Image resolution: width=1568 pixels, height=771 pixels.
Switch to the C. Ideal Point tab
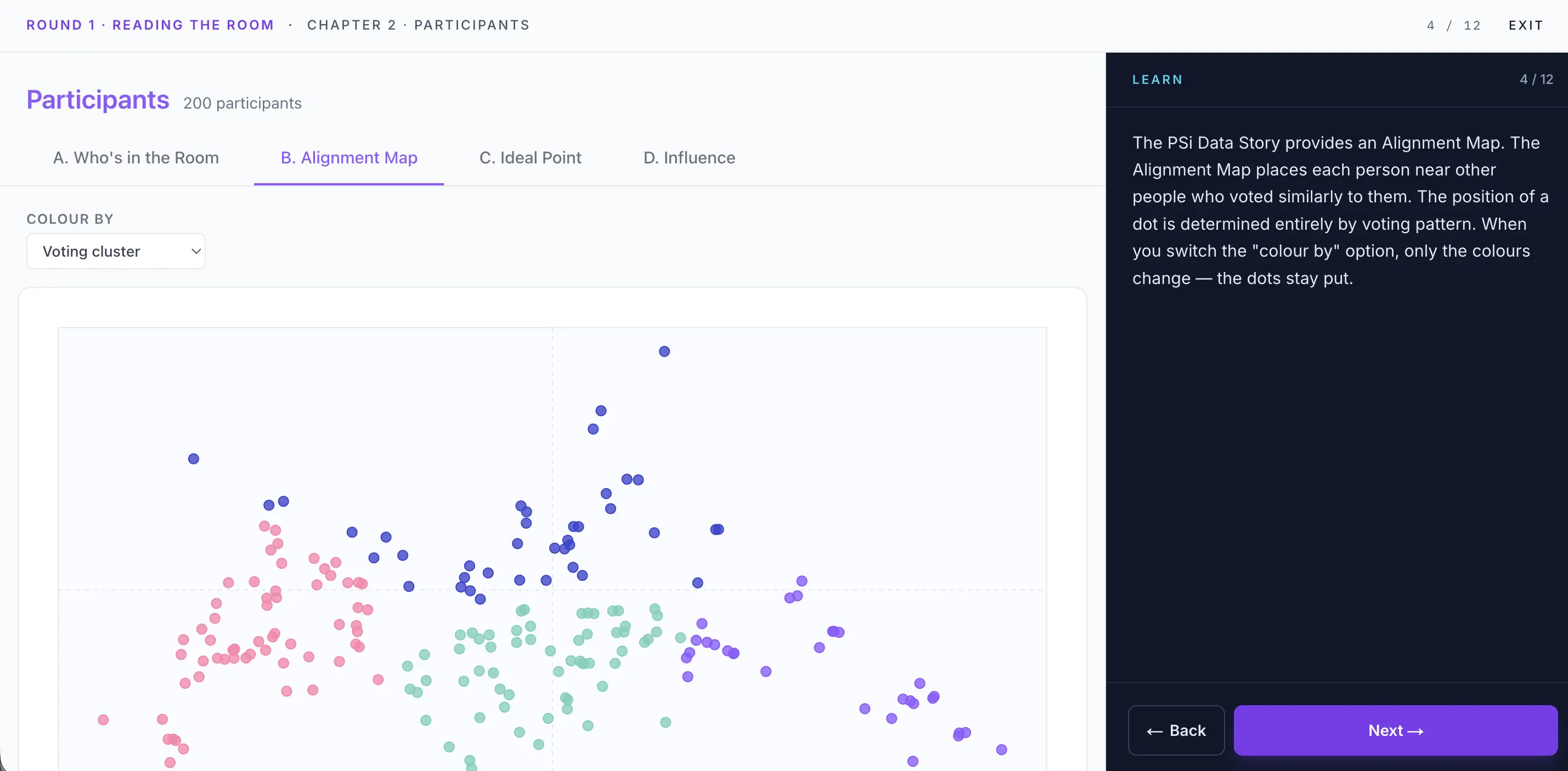pyautogui.click(x=530, y=157)
